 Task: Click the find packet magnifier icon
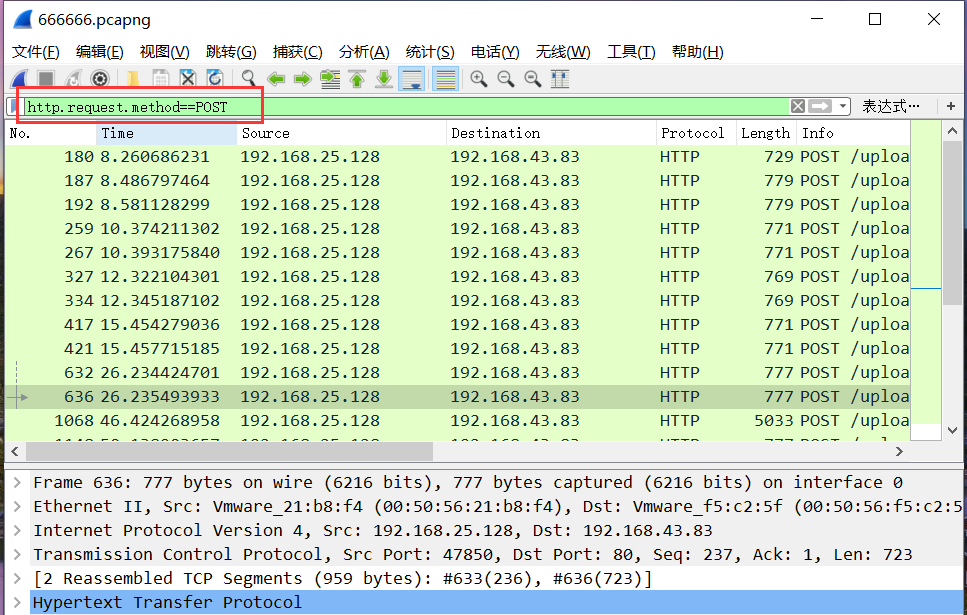(x=249, y=79)
